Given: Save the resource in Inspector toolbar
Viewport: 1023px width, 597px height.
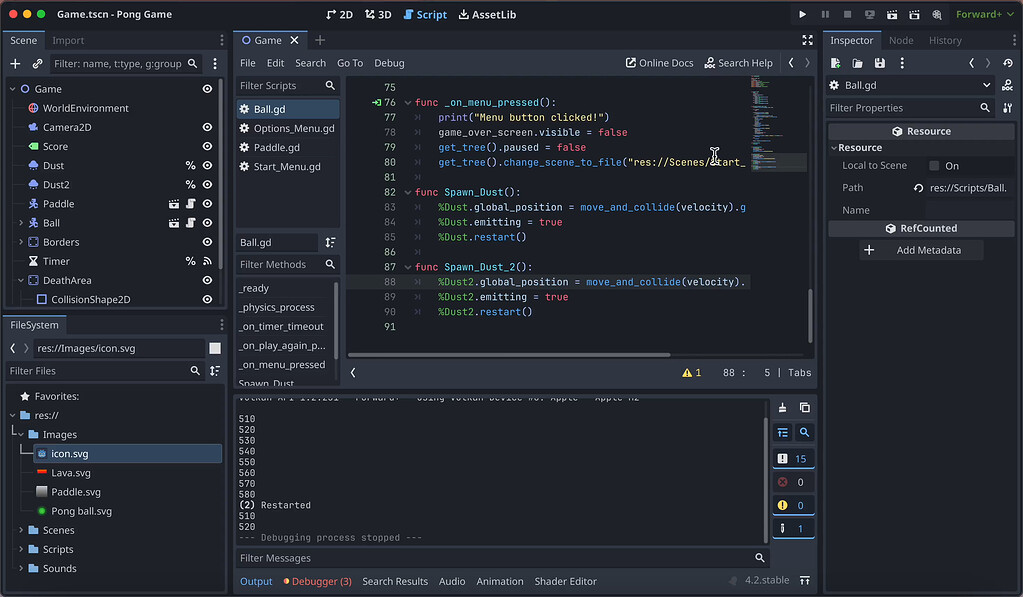Looking at the screenshot, I should tap(879, 63).
